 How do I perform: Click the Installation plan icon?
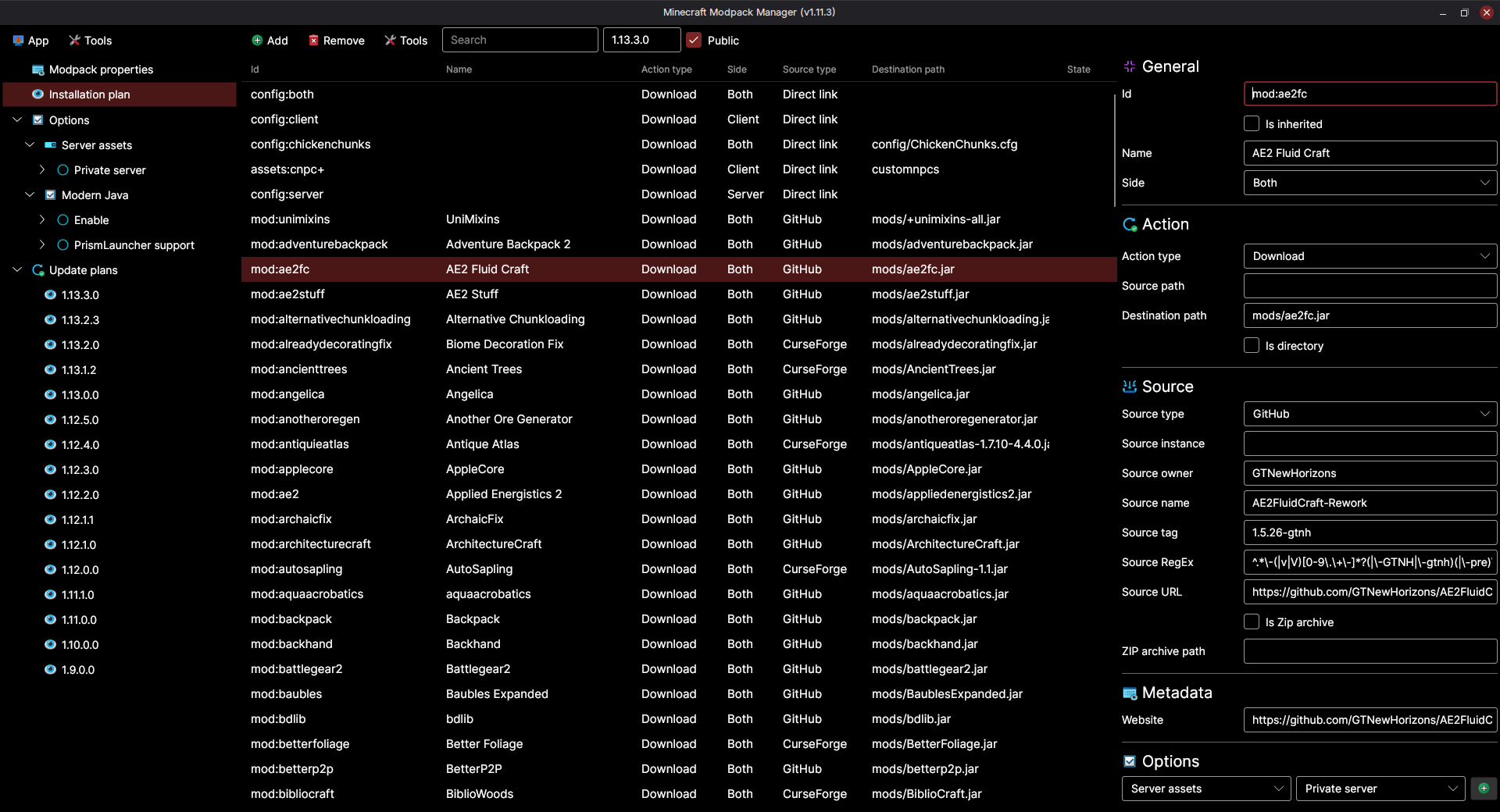[37, 94]
